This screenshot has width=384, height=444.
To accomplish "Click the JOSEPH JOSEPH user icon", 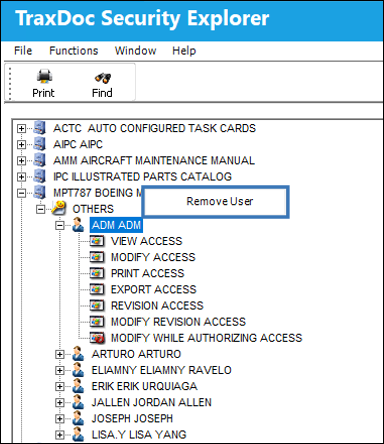I will [78, 418].
